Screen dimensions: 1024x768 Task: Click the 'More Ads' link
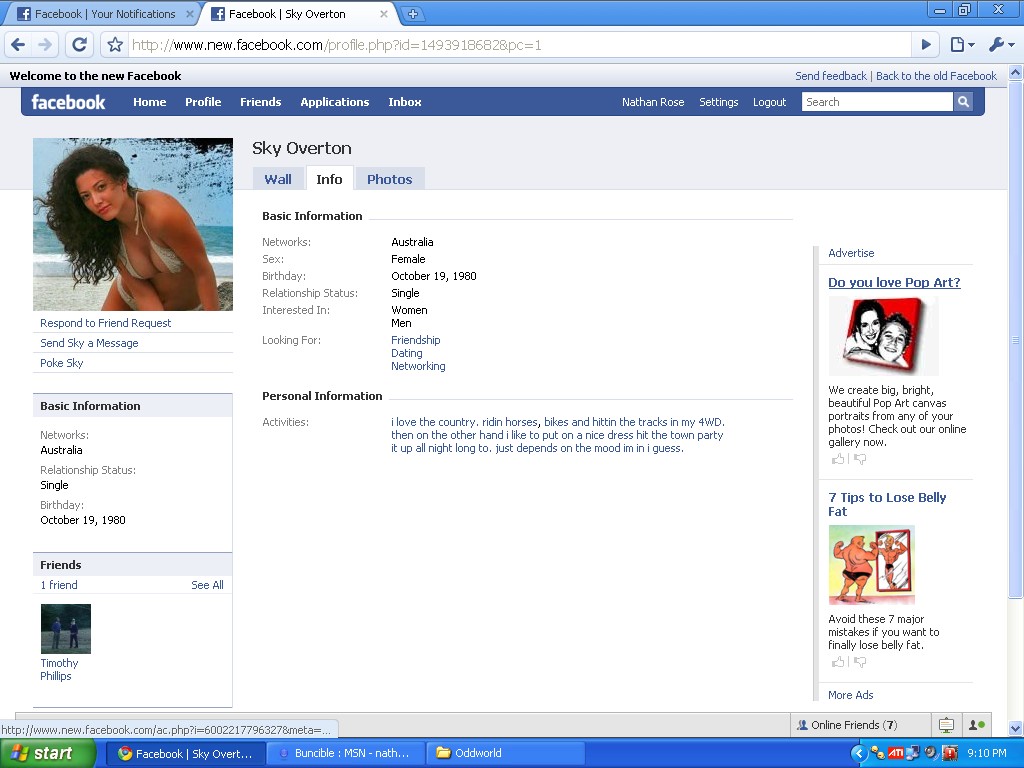click(x=850, y=695)
